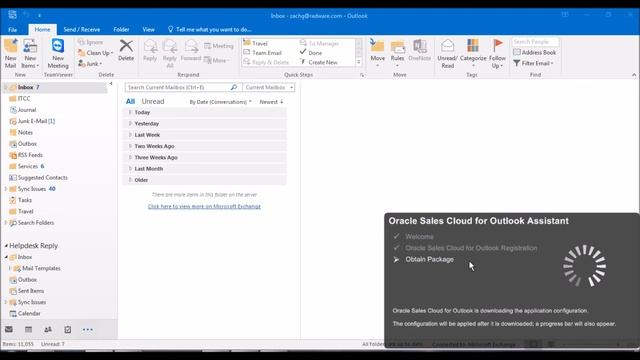Open more navigation options (three dots)
The width and height of the screenshot is (640, 360).
[87, 329]
